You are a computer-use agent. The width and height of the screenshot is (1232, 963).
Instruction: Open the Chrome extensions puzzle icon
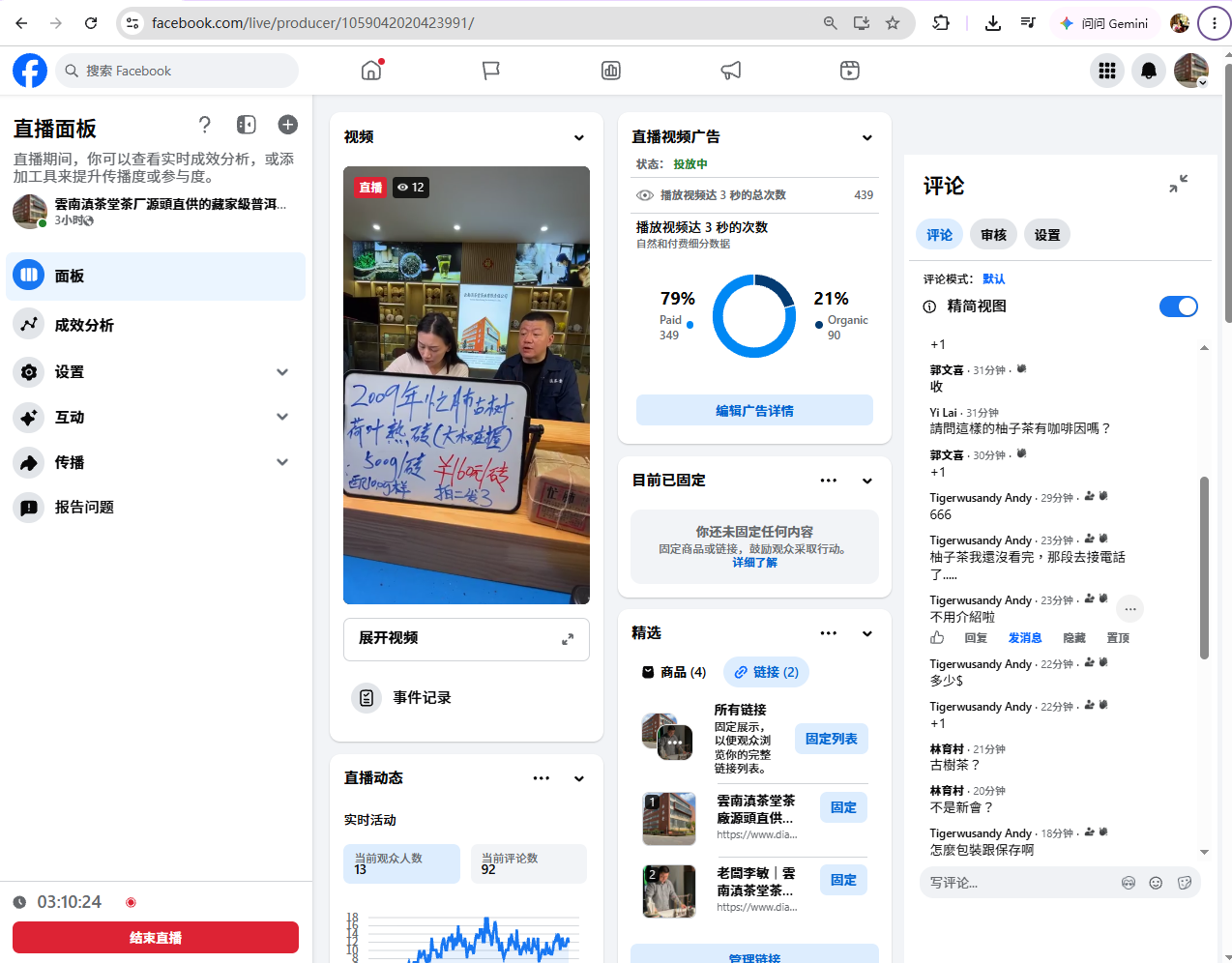(x=941, y=23)
